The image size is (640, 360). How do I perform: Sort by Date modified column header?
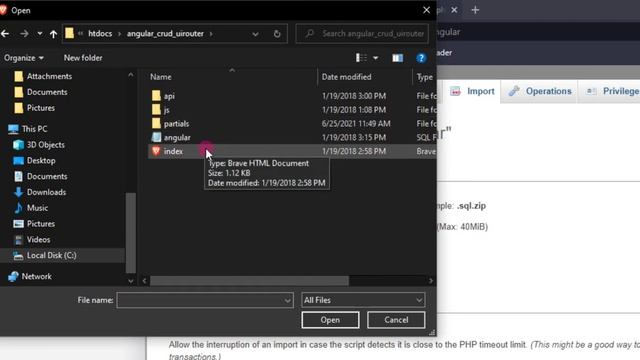click(347, 77)
